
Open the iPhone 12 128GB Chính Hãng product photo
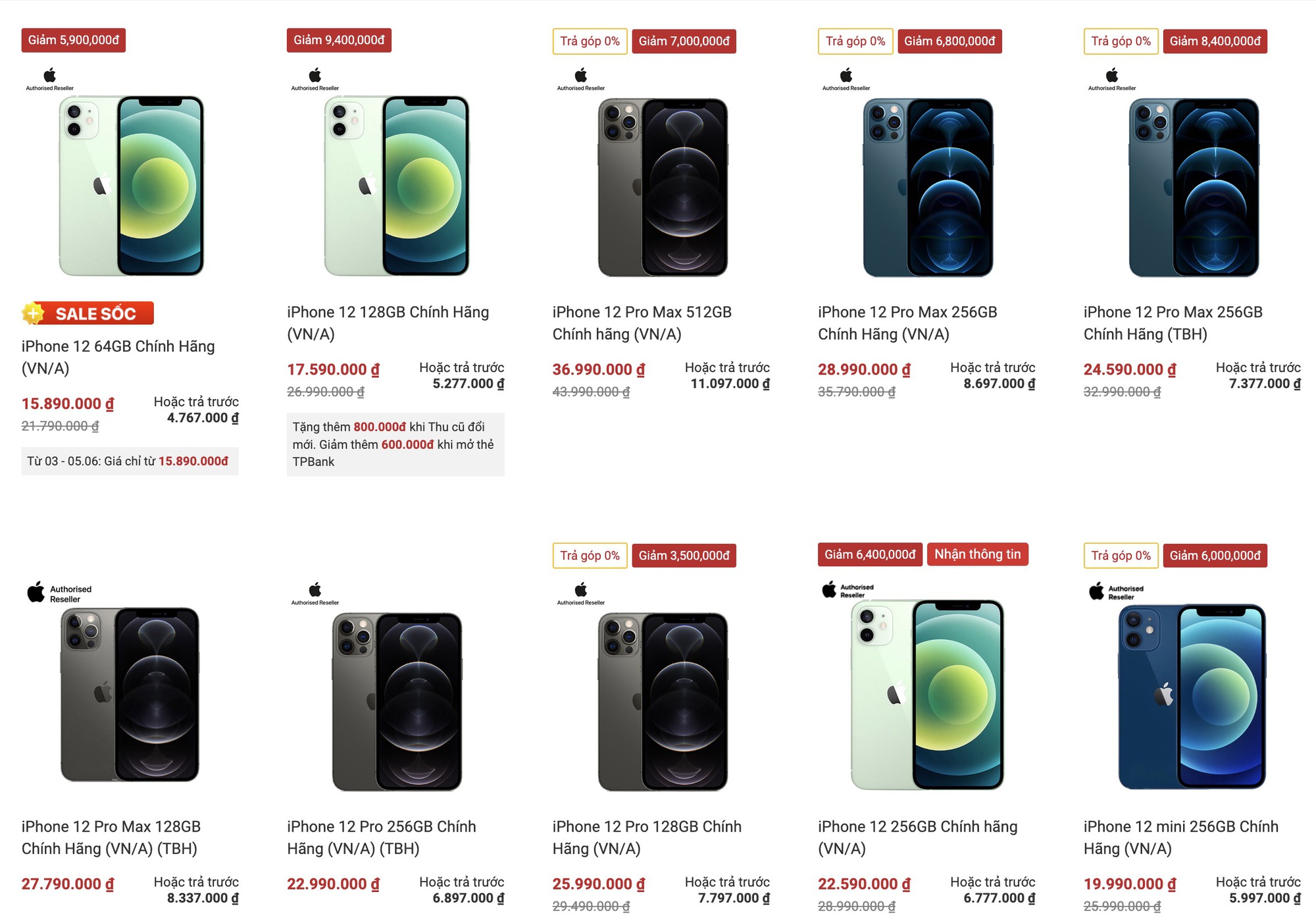point(397,186)
